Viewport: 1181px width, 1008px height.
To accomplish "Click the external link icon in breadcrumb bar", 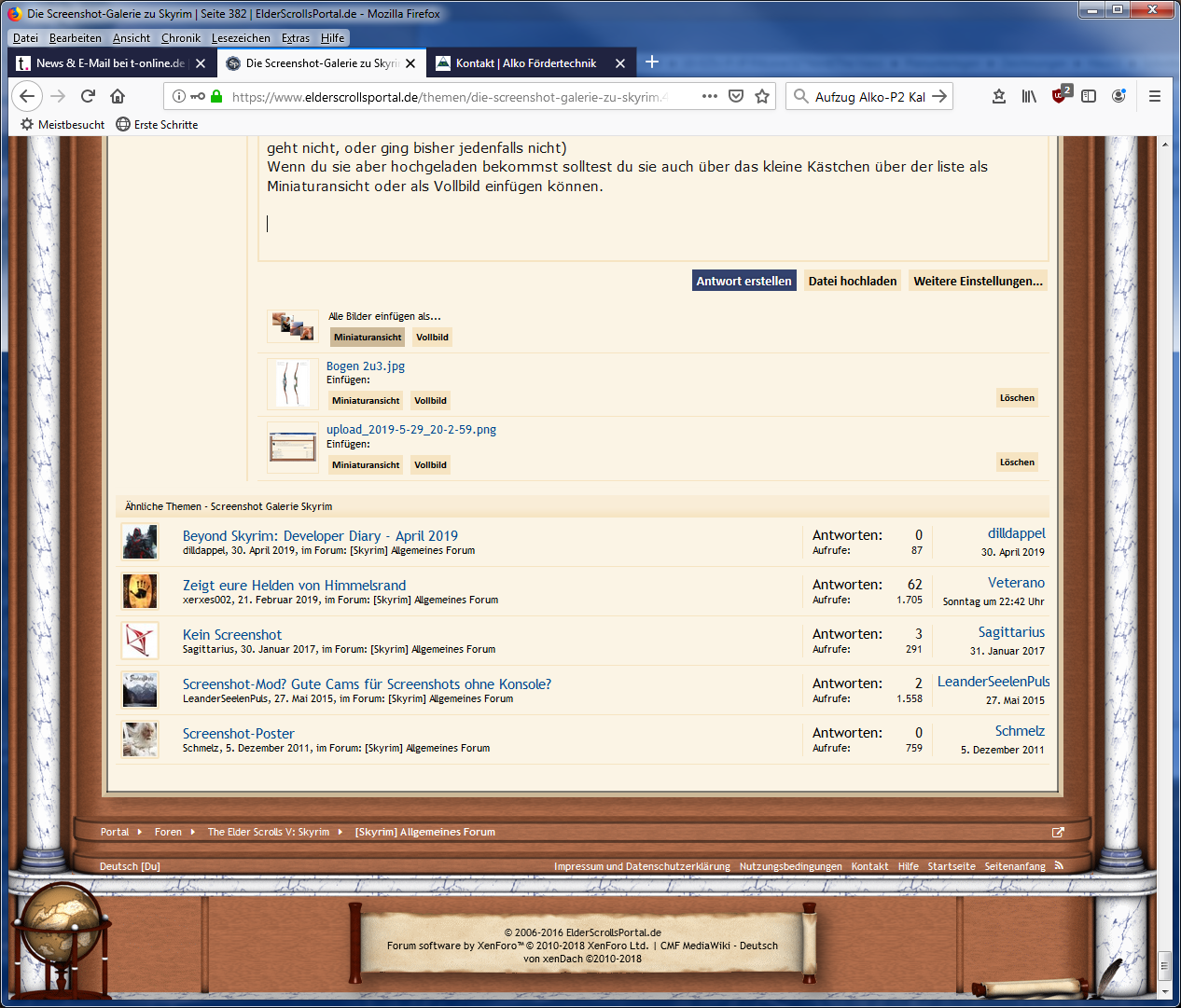I will click(1058, 832).
